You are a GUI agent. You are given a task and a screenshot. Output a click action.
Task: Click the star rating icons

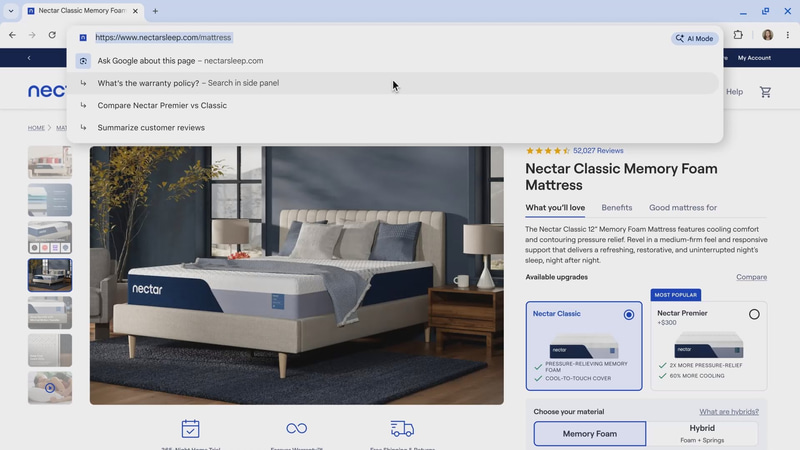click(547, 151)
